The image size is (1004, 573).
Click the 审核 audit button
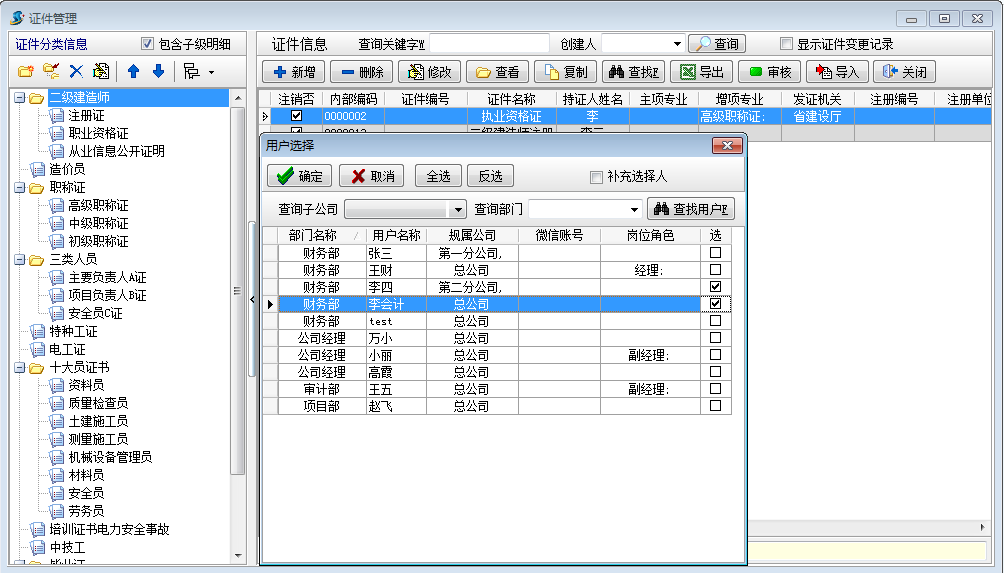tap(769, 72)
